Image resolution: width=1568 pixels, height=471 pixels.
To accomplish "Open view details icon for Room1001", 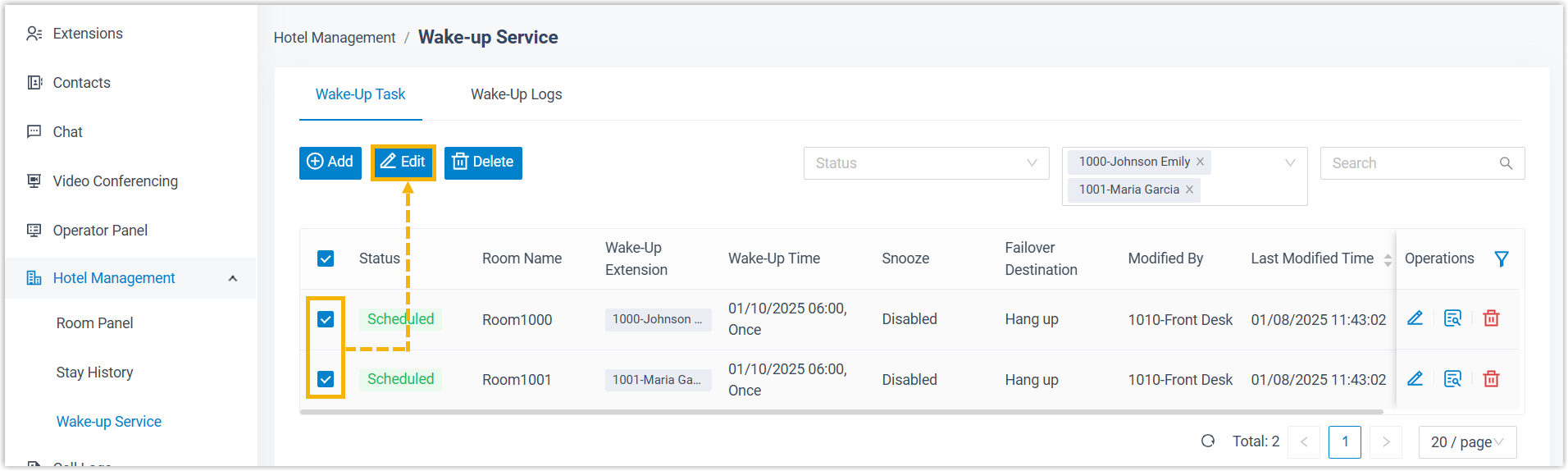I will click(1452, 379).
